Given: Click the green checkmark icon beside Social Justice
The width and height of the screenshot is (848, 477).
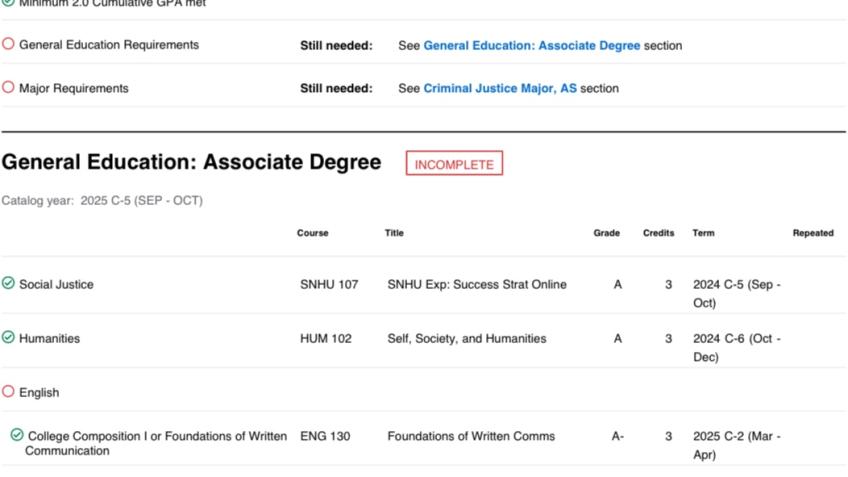Looking at the screenshot, I should 8,283.
